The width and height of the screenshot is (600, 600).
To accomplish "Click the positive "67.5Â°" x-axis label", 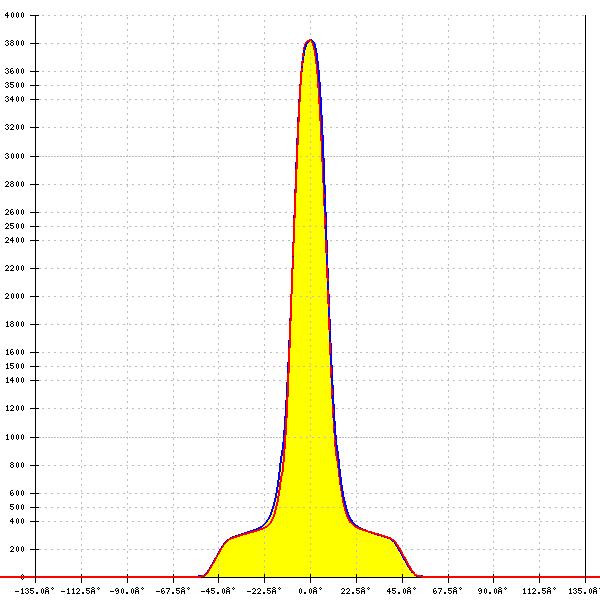I will 448,591.
